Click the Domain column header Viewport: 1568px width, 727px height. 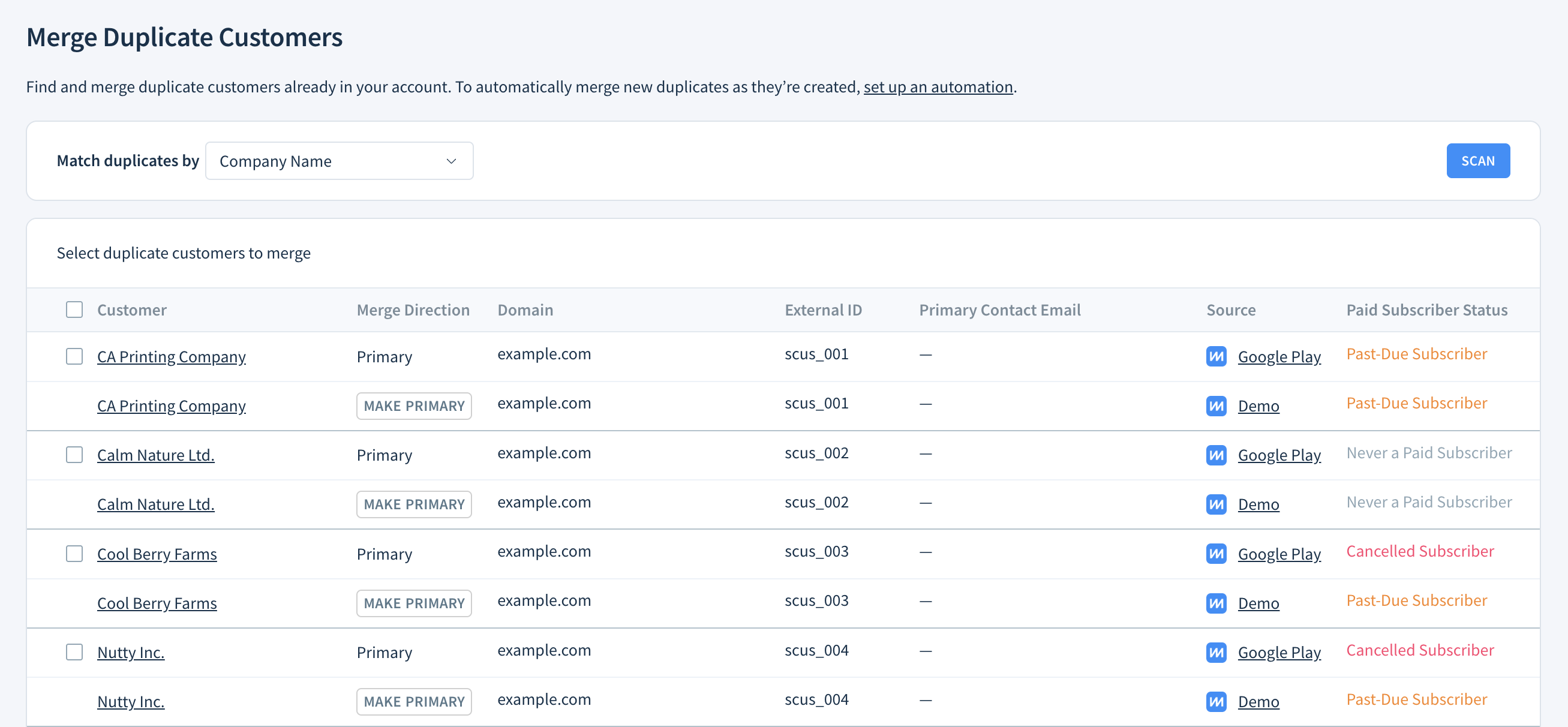525,310
